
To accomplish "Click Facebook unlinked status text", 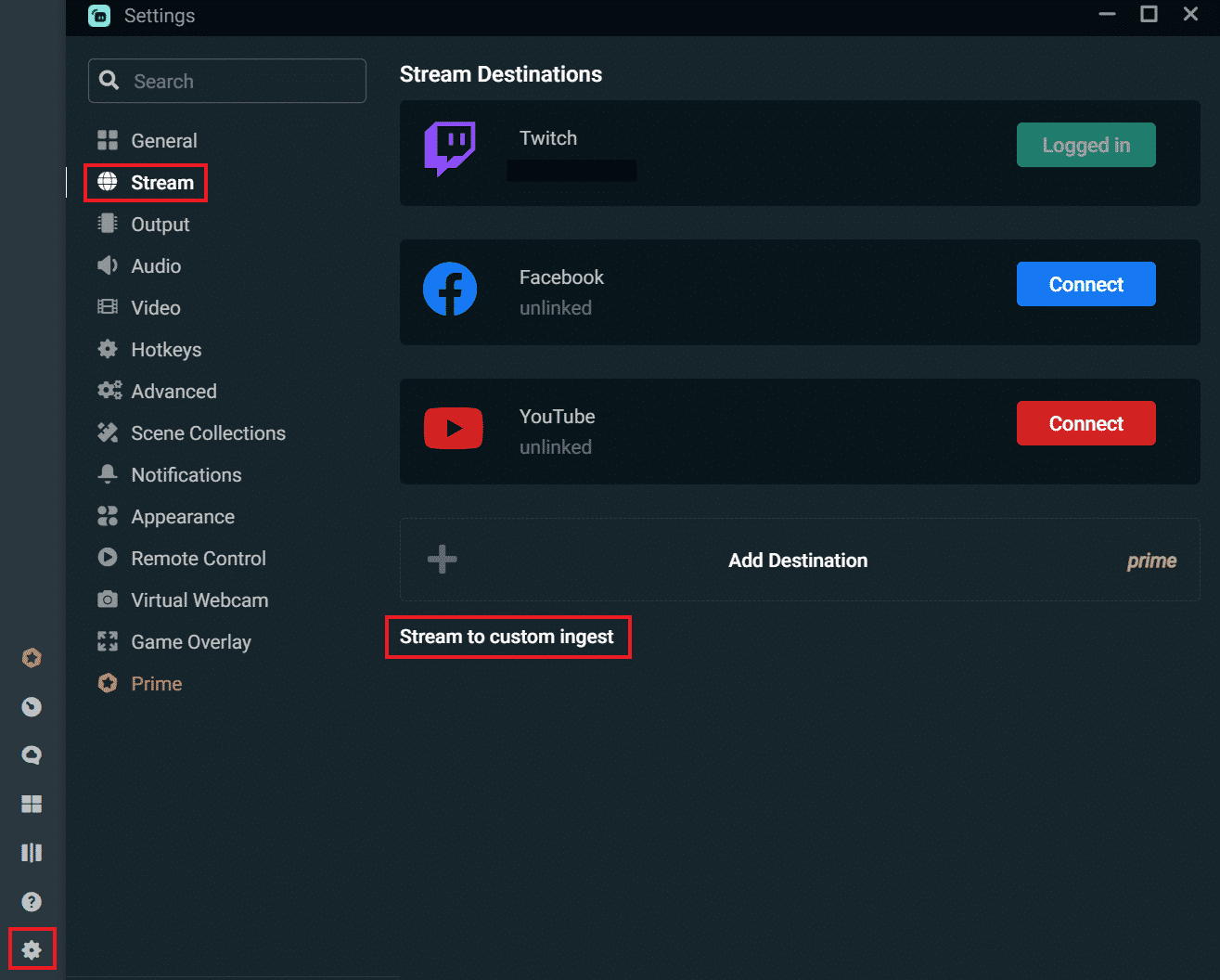I will [556, 308].
